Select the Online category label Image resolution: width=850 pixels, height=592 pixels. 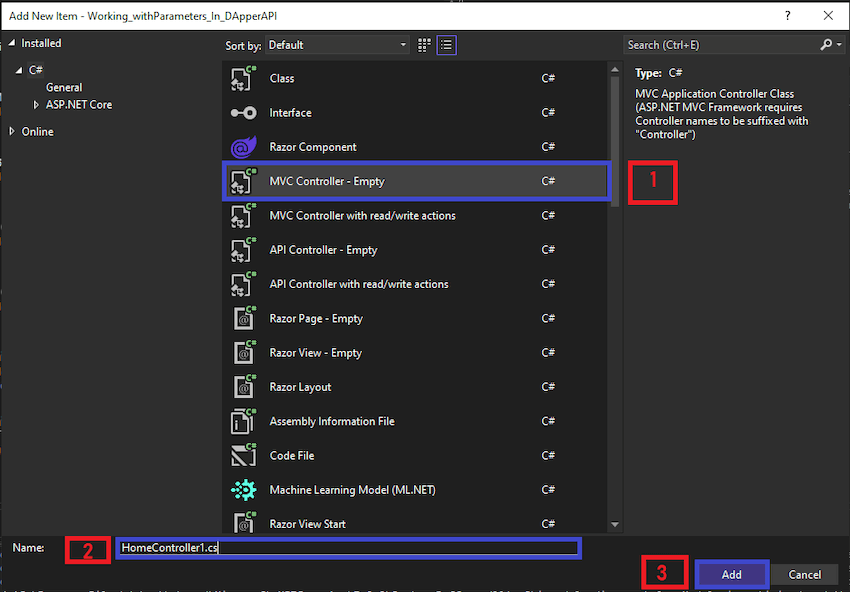37,131
